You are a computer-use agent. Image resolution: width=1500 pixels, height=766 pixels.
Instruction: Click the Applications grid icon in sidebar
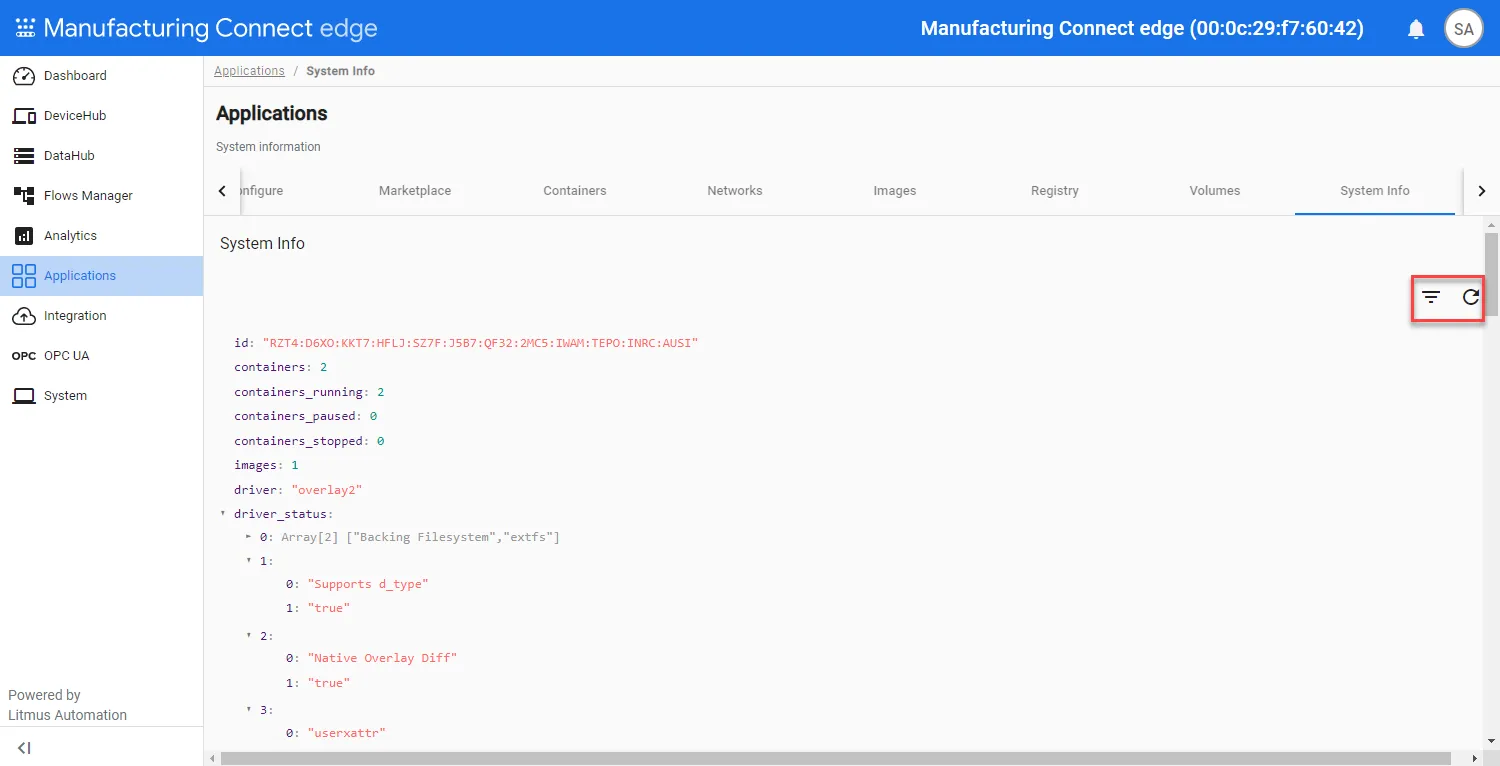pyautogui.click(x=24, y=276)
